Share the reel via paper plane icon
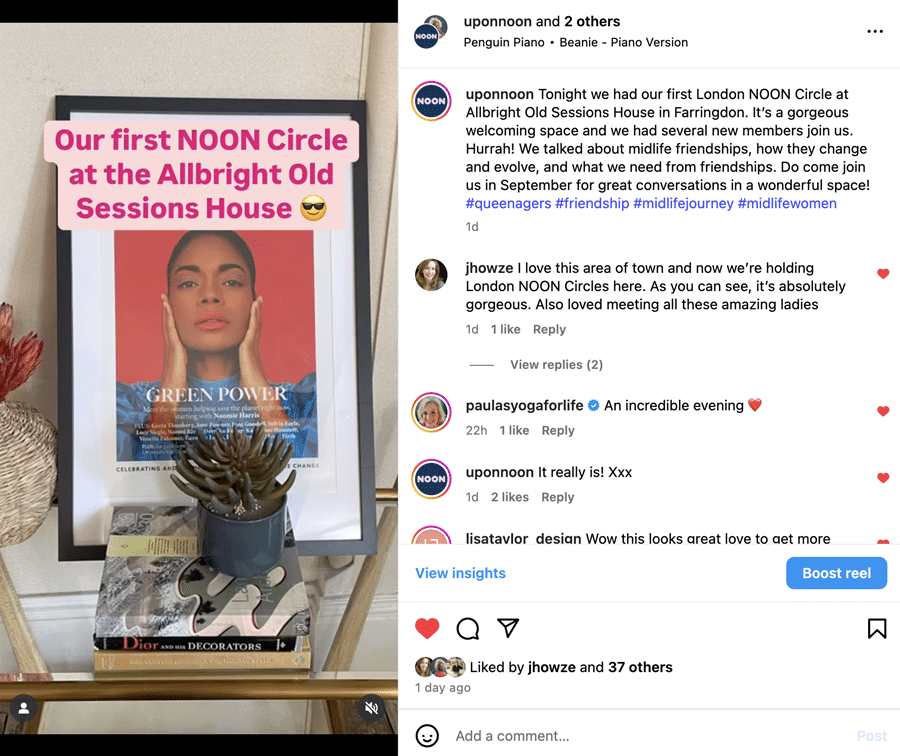 [508, 628]
